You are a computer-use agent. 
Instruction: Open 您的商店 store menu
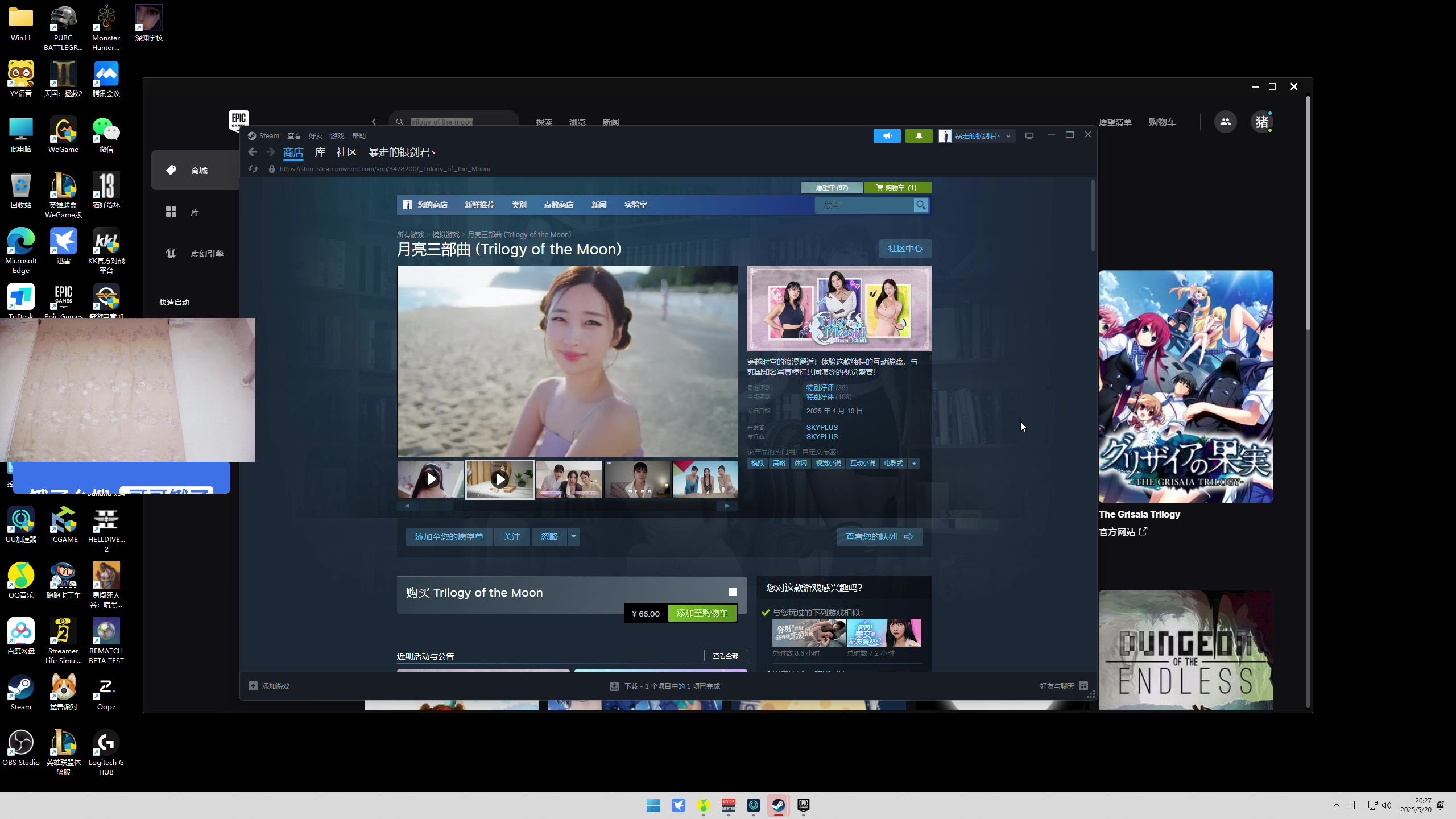pos(432,205)
